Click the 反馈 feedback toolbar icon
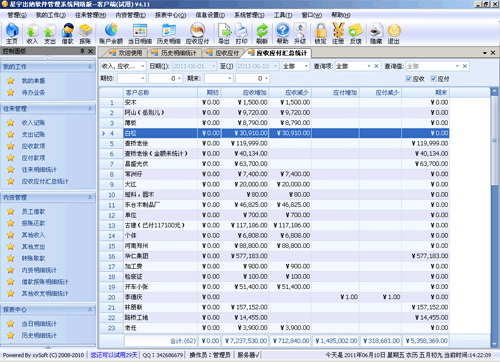 [356, 33]
